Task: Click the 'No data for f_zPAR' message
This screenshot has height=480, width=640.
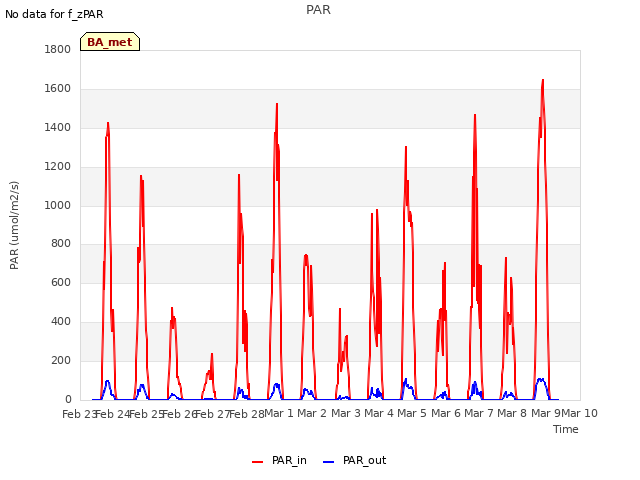Action: point(54,14)
